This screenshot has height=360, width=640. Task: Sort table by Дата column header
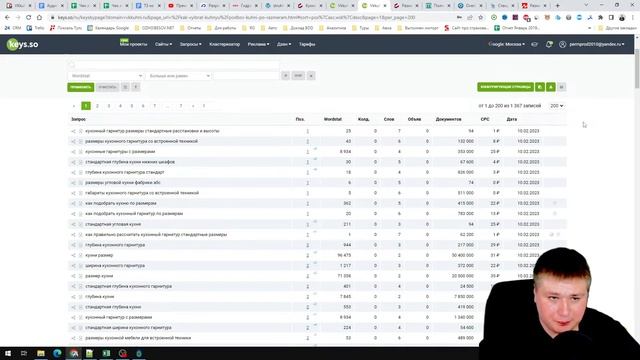pyautogui.click(x=511, y=119)
